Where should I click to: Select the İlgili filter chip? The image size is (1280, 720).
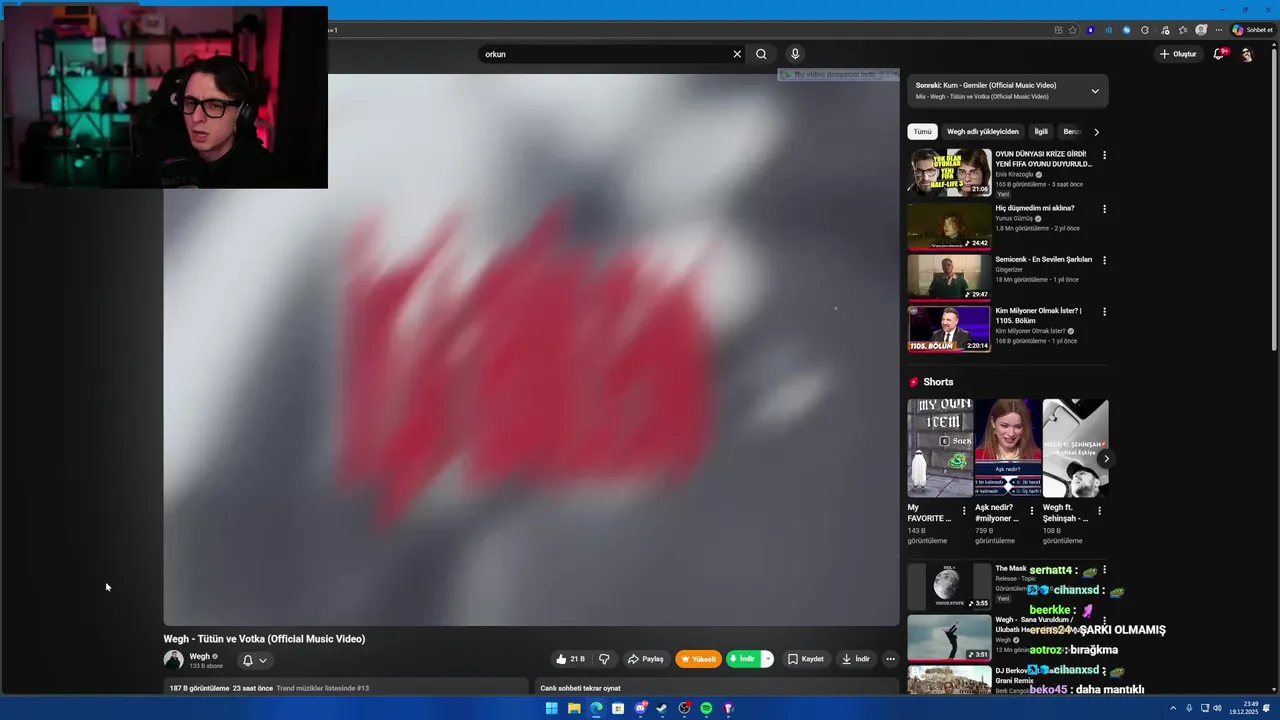[x=1041, y=132]
